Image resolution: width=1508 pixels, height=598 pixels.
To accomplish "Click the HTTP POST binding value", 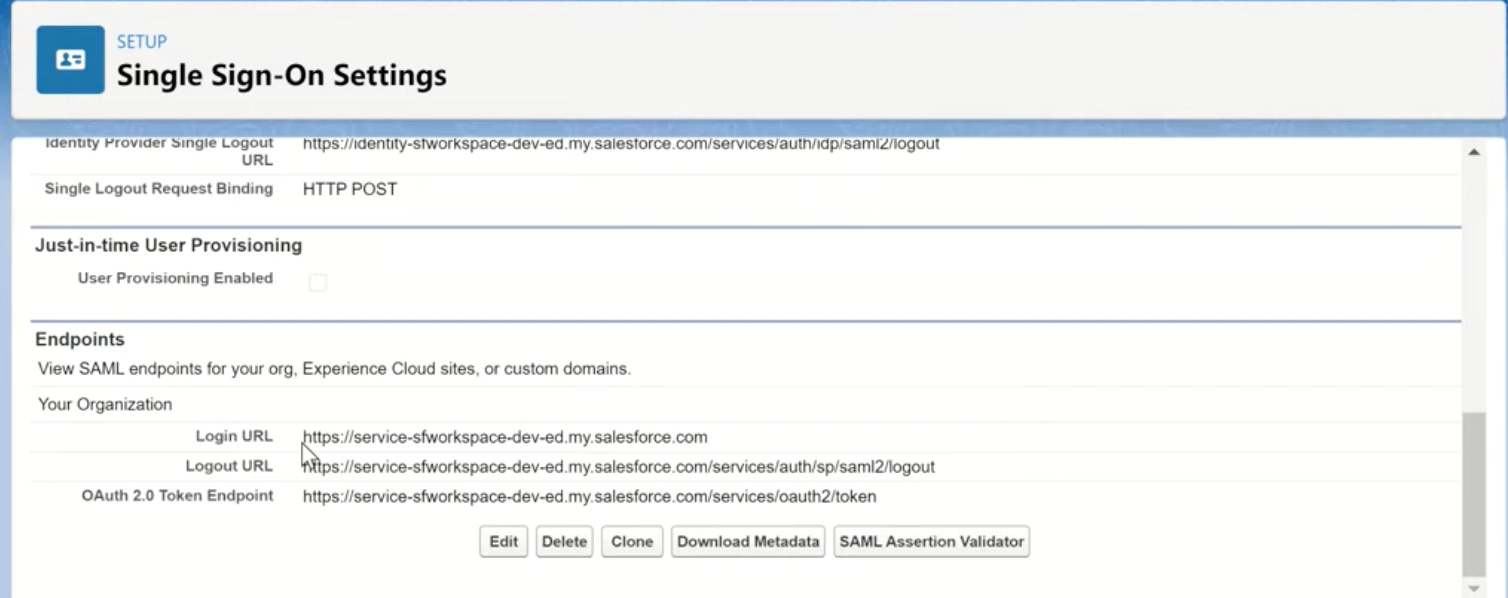I will (350, 189).
